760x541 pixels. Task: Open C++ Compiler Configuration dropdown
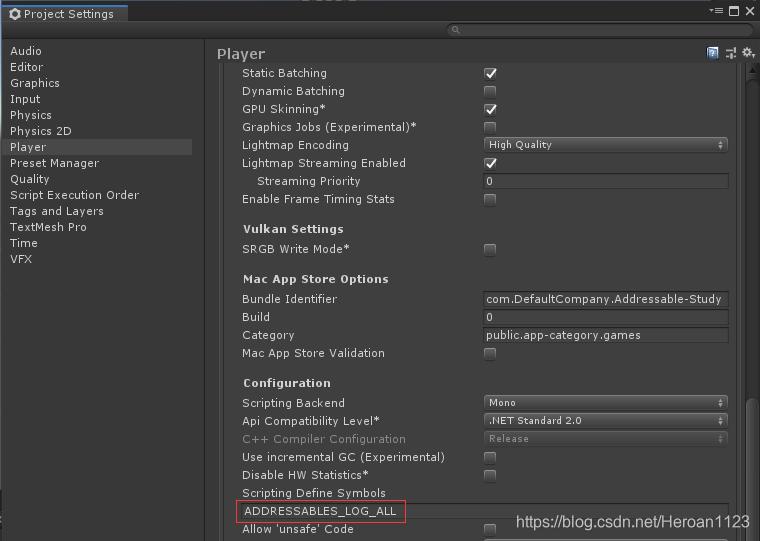[x=605, y=439]
